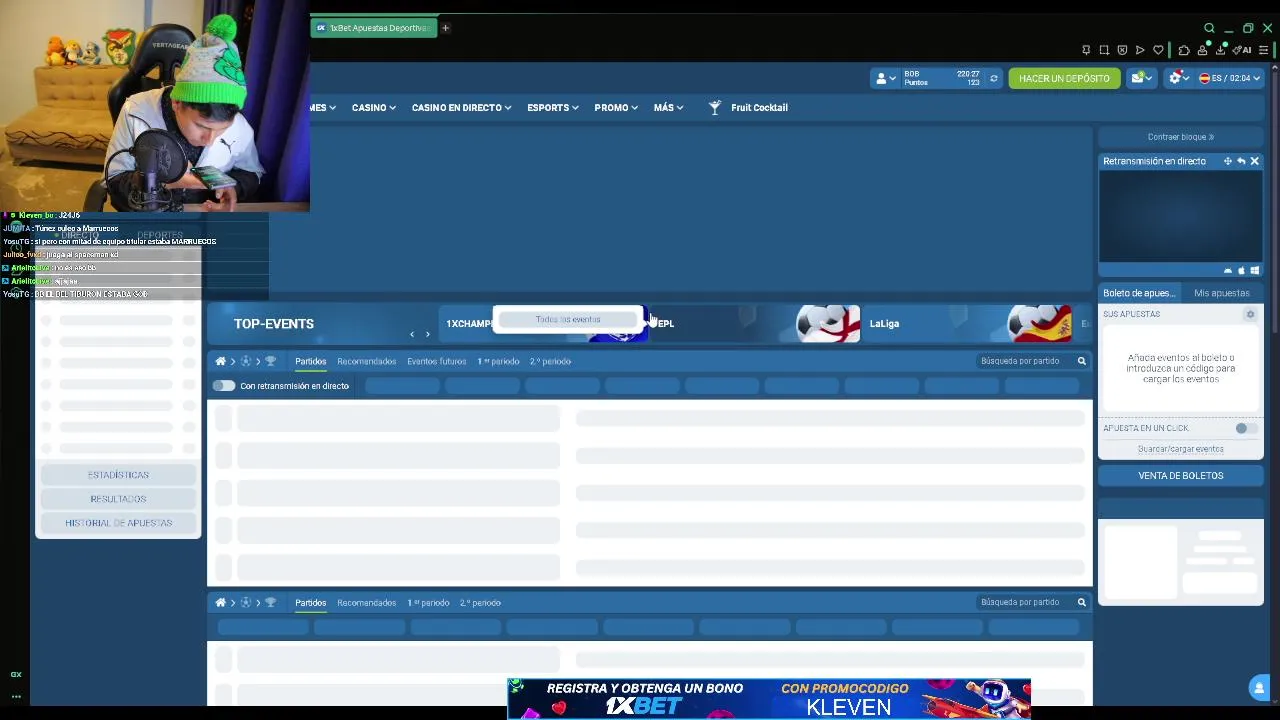Viewport: 1280px width, 720px height.
Task: Click the home icon in second breadcrumb row
Action: 220,602
